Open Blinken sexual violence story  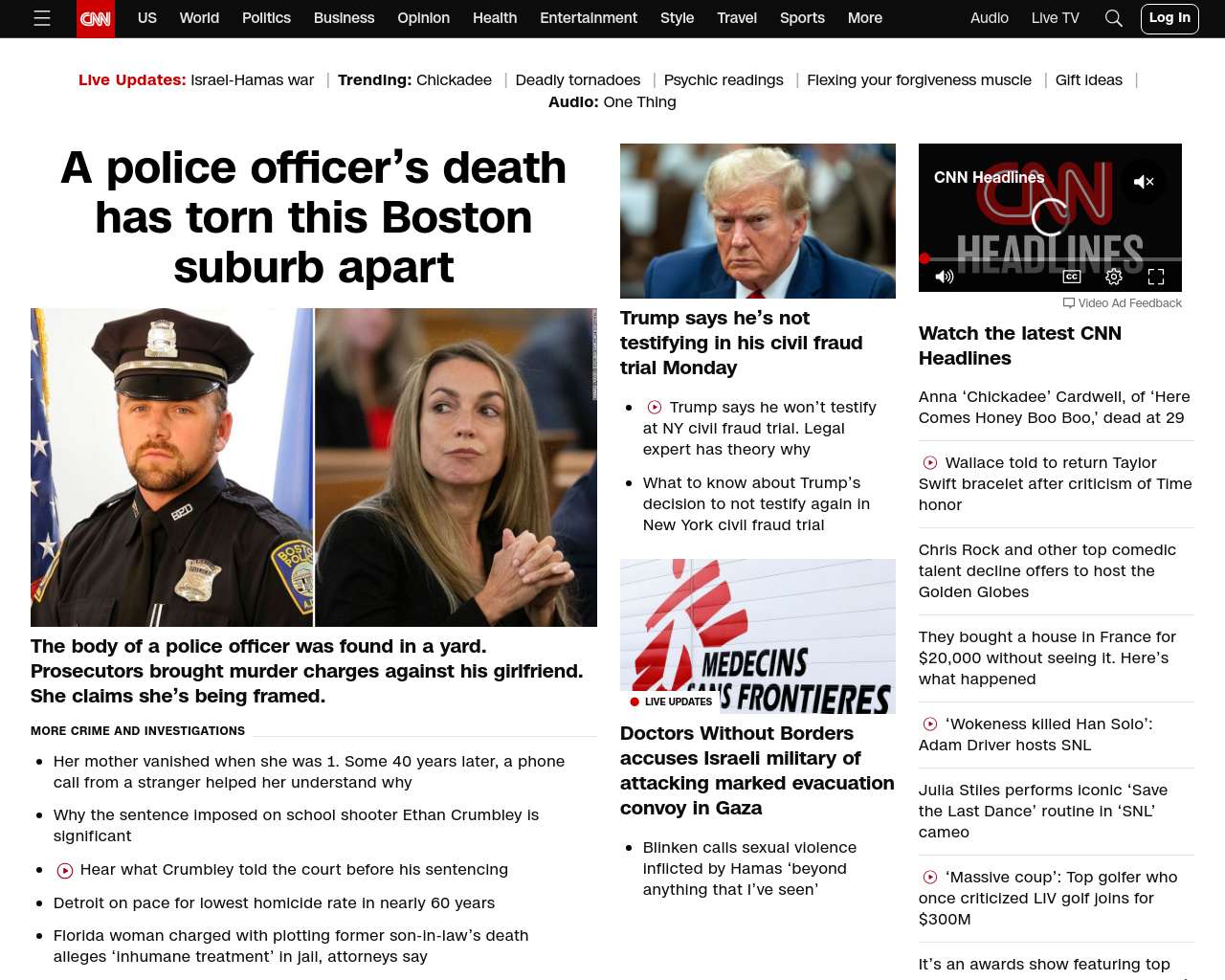point(749,869)
